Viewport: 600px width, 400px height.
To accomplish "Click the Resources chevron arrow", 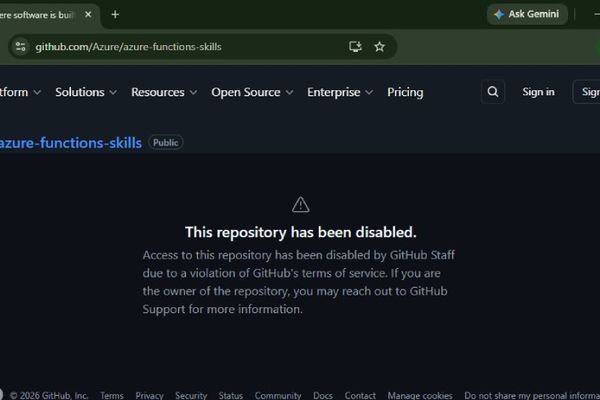I will click(x=193, y=93).
